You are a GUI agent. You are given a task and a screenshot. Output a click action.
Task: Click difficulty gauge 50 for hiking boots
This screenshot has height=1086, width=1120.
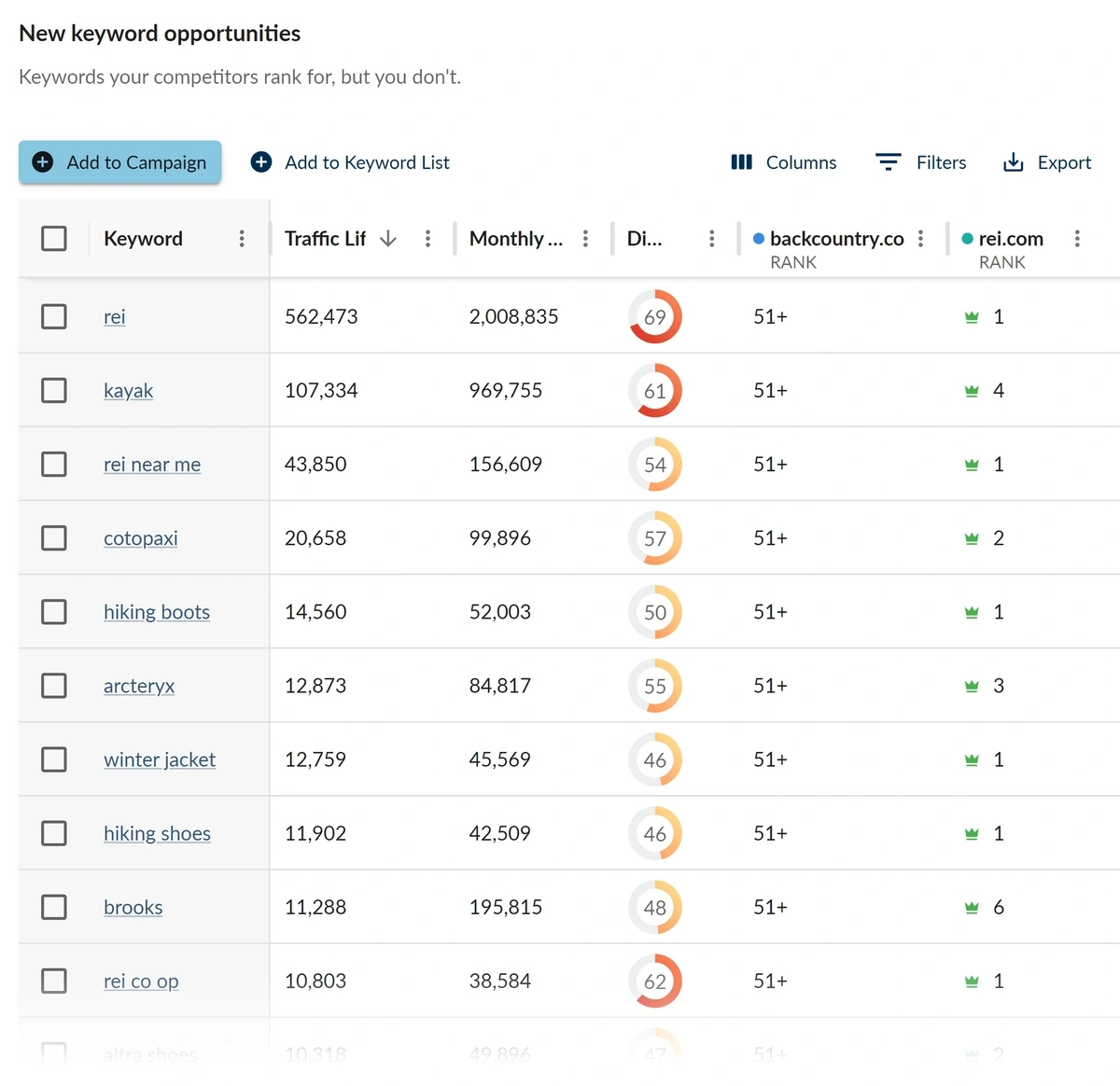coord(655,612)
